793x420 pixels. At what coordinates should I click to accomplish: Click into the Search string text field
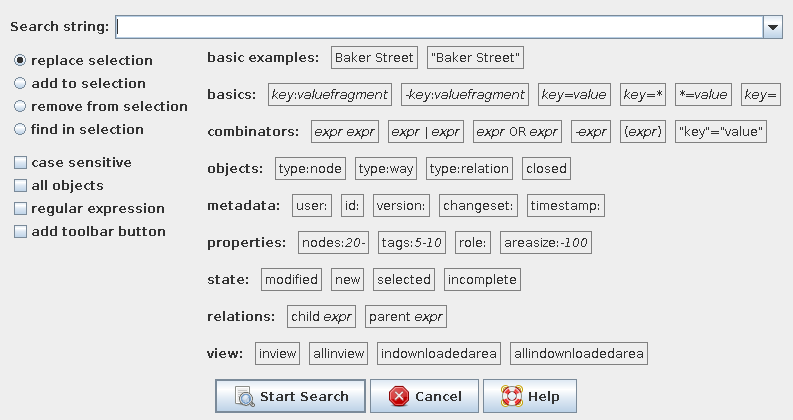click(x=438, y=27)
